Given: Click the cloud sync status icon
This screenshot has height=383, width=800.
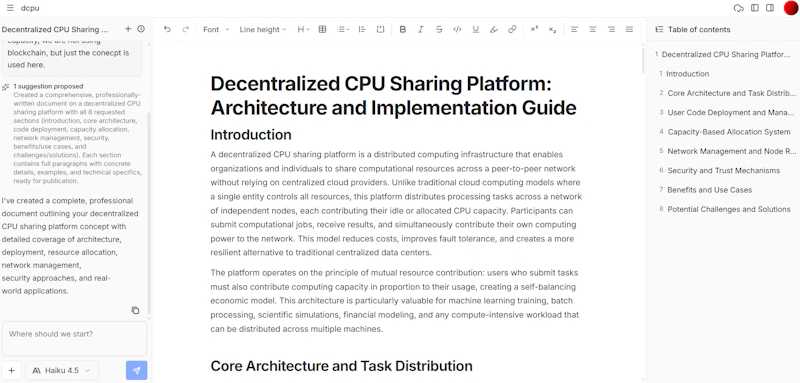Looking at the screenshot, I should [738, 8].
